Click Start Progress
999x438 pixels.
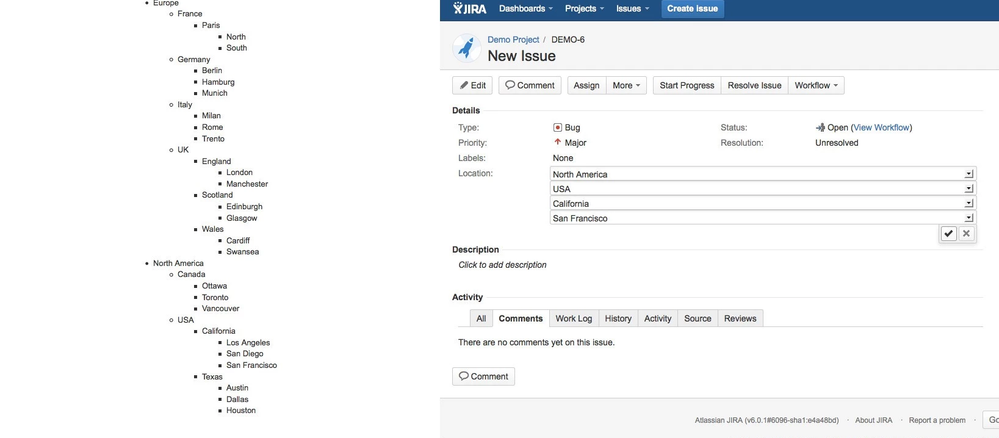687,85
